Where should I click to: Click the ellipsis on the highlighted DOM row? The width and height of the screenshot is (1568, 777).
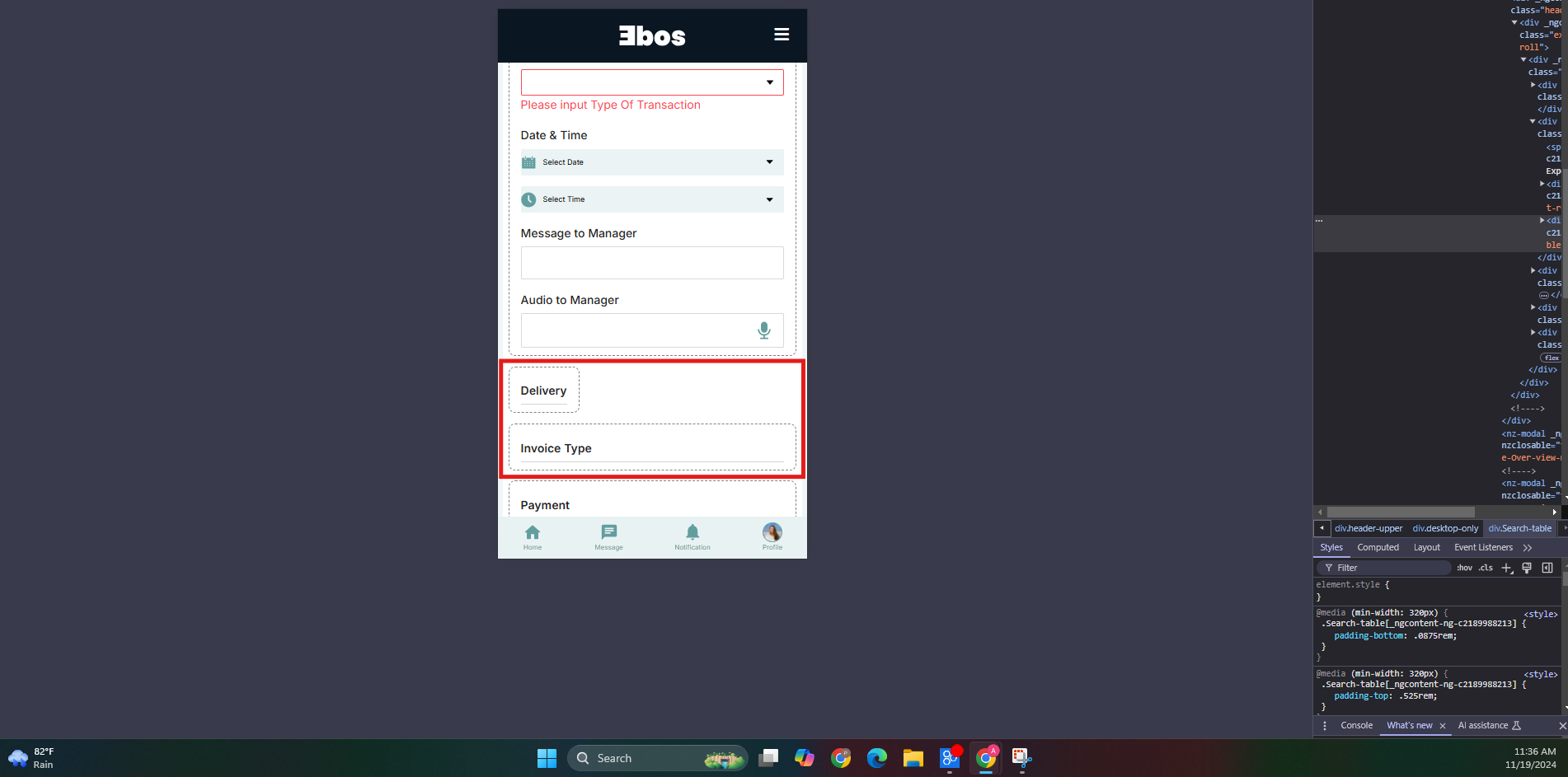coord(1319,221)
